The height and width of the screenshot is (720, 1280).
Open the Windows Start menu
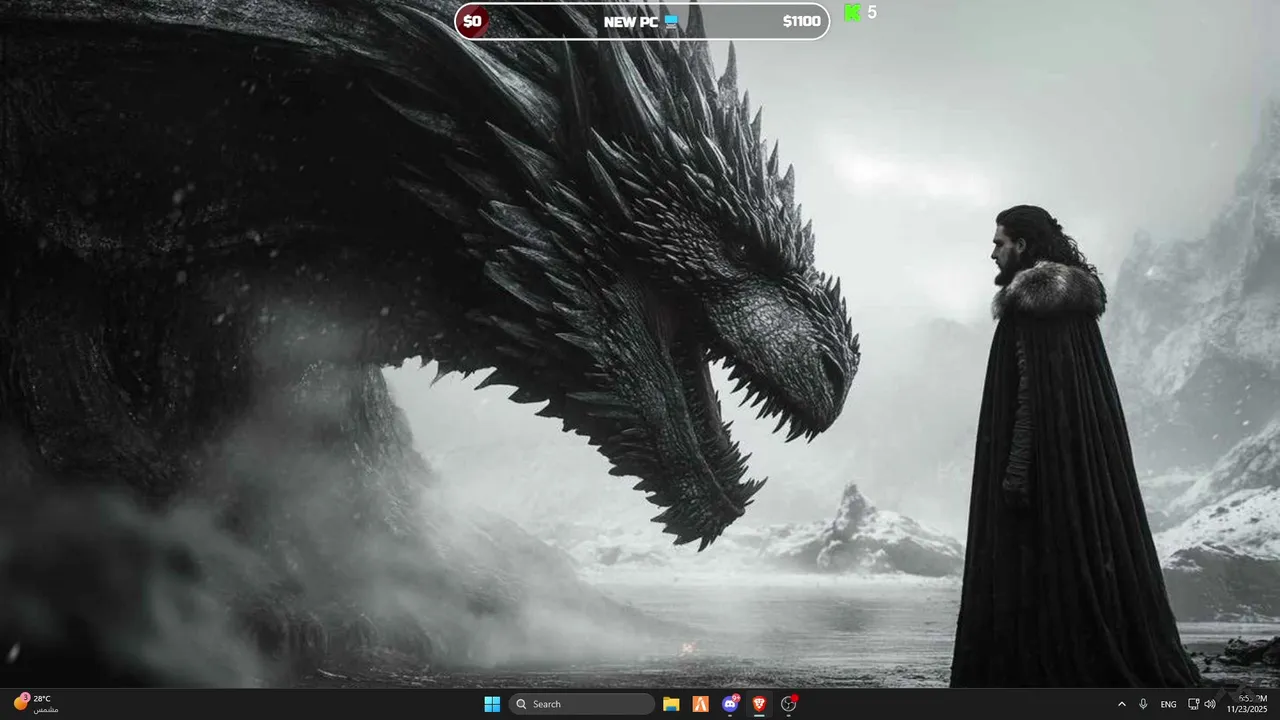(x=492, y=704)
